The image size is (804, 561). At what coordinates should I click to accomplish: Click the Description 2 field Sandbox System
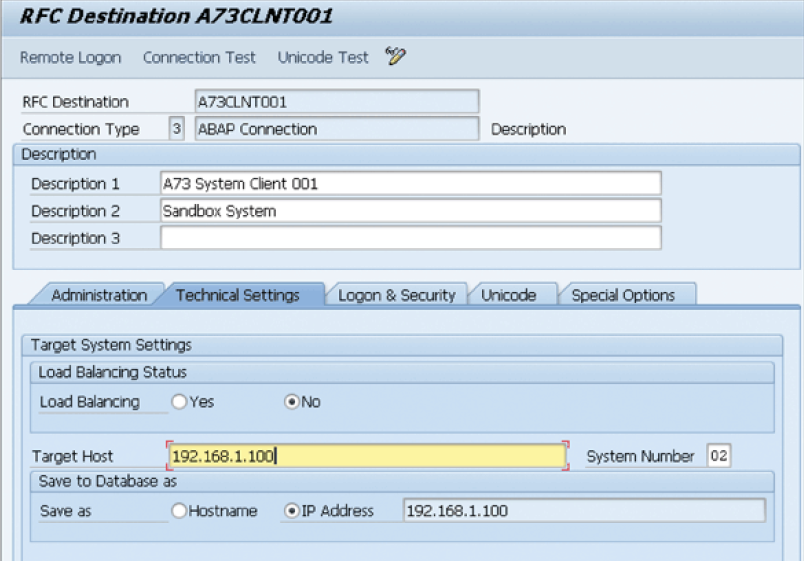[x=411, y=211]
